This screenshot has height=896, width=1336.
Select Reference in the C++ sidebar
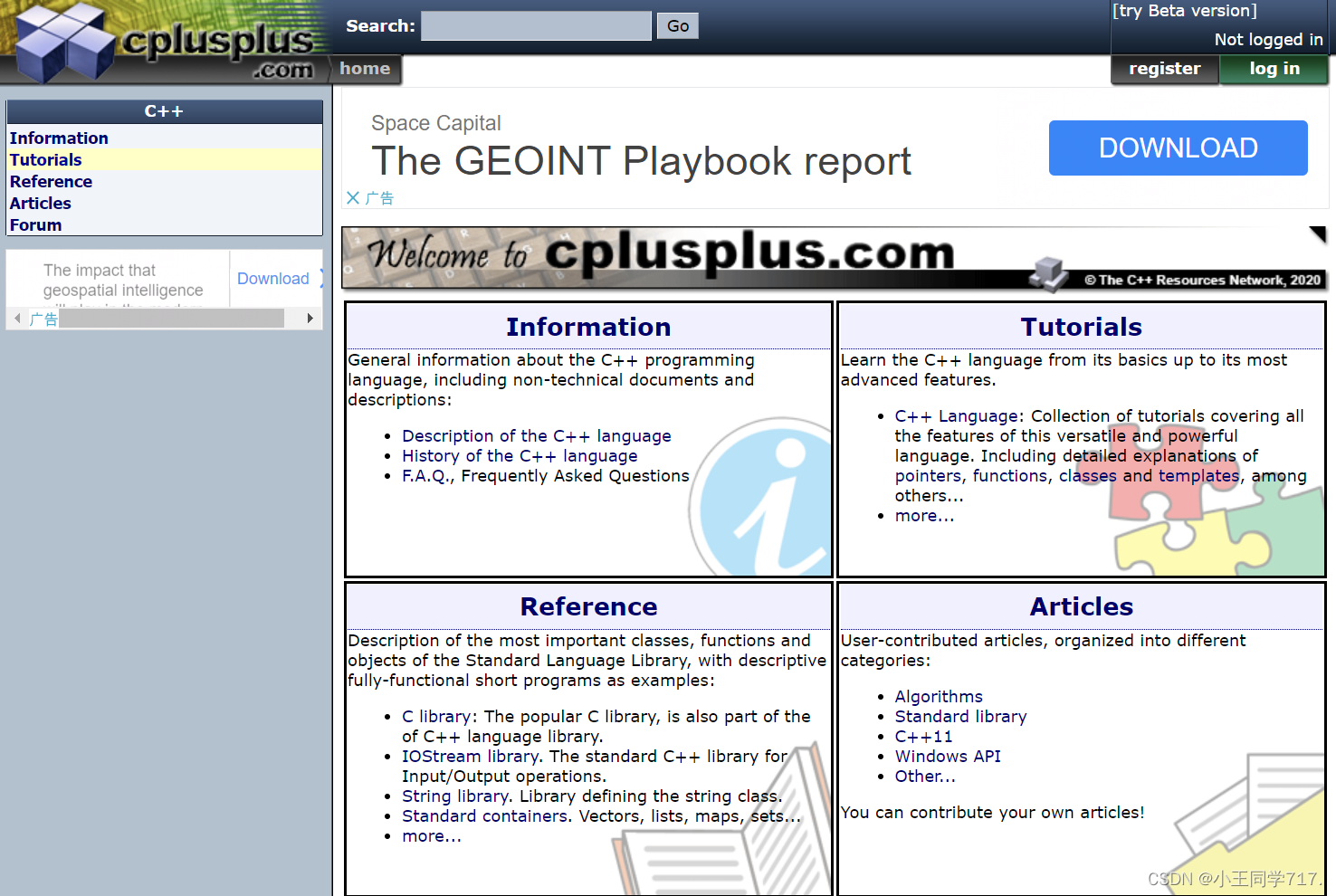164,181
